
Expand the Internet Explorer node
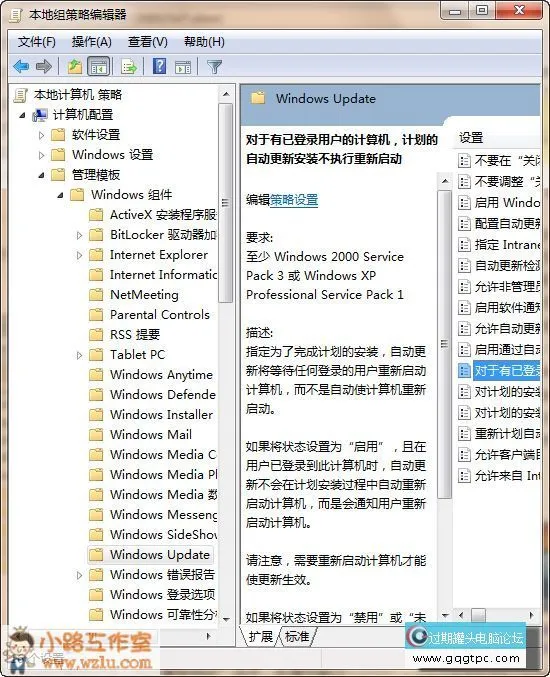(x=79, y=255)
